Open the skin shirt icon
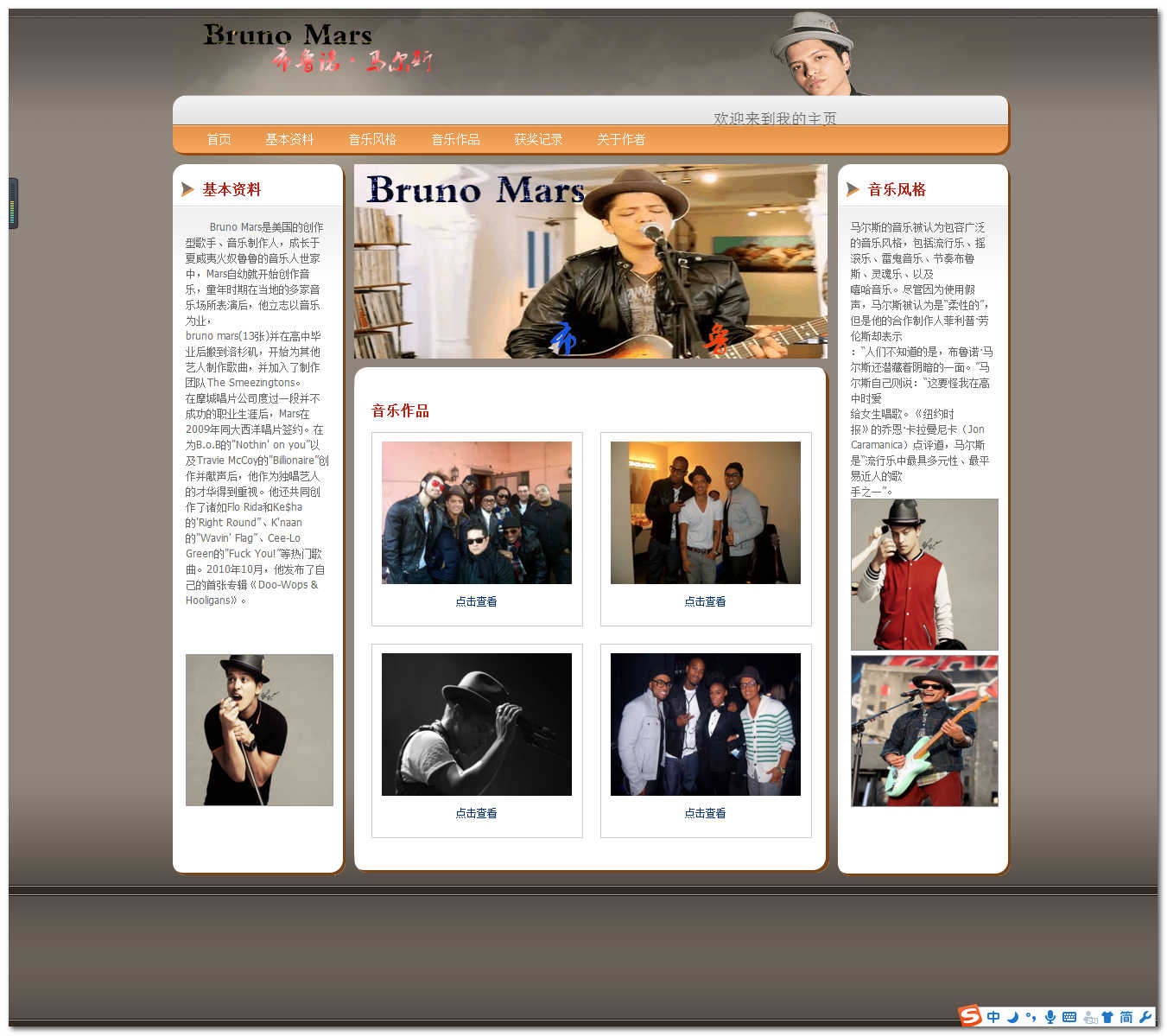This screenshot has width=1167, height=1036. (x=1107, y=1017)
